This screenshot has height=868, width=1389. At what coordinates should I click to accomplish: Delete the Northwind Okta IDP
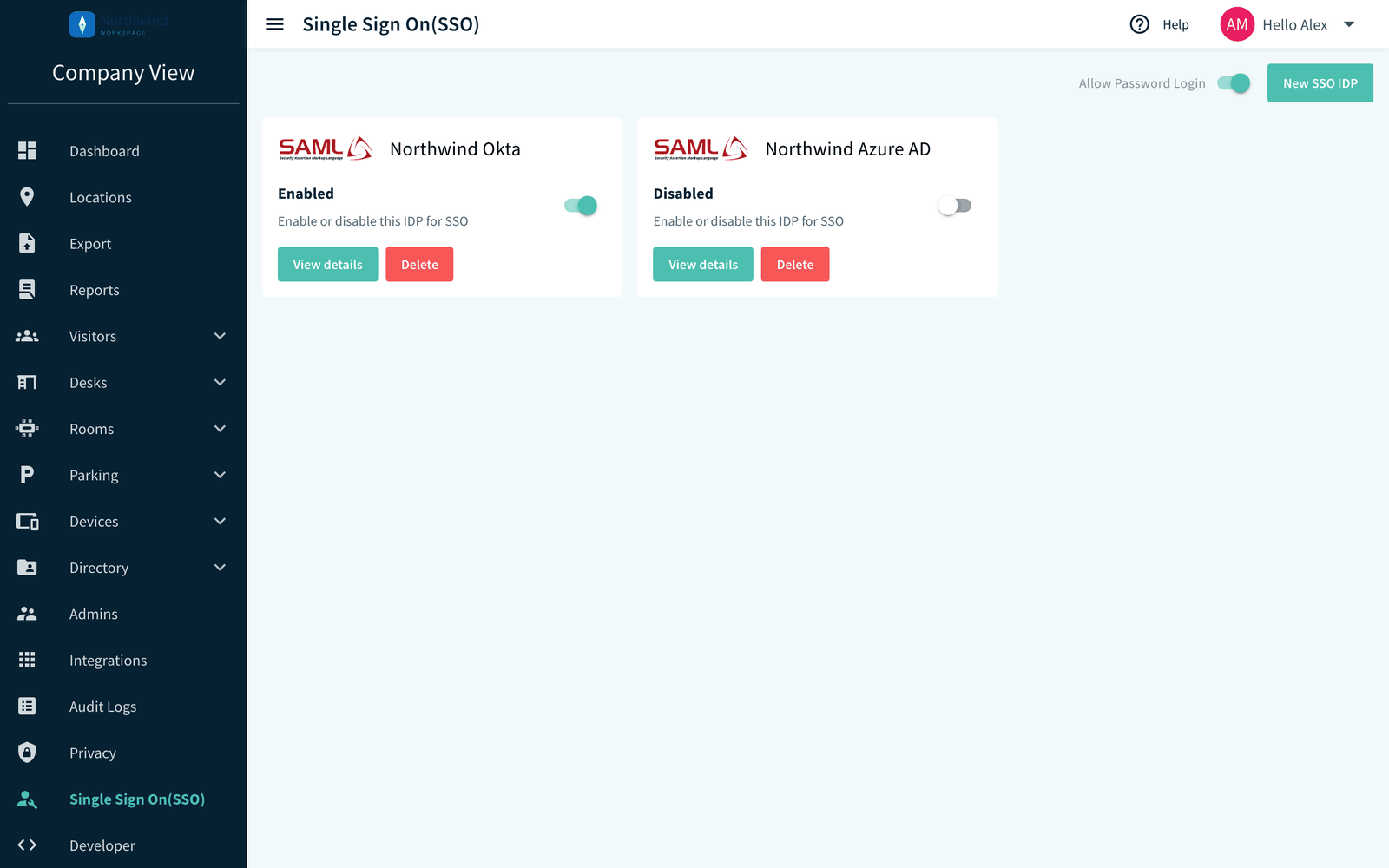419,265
